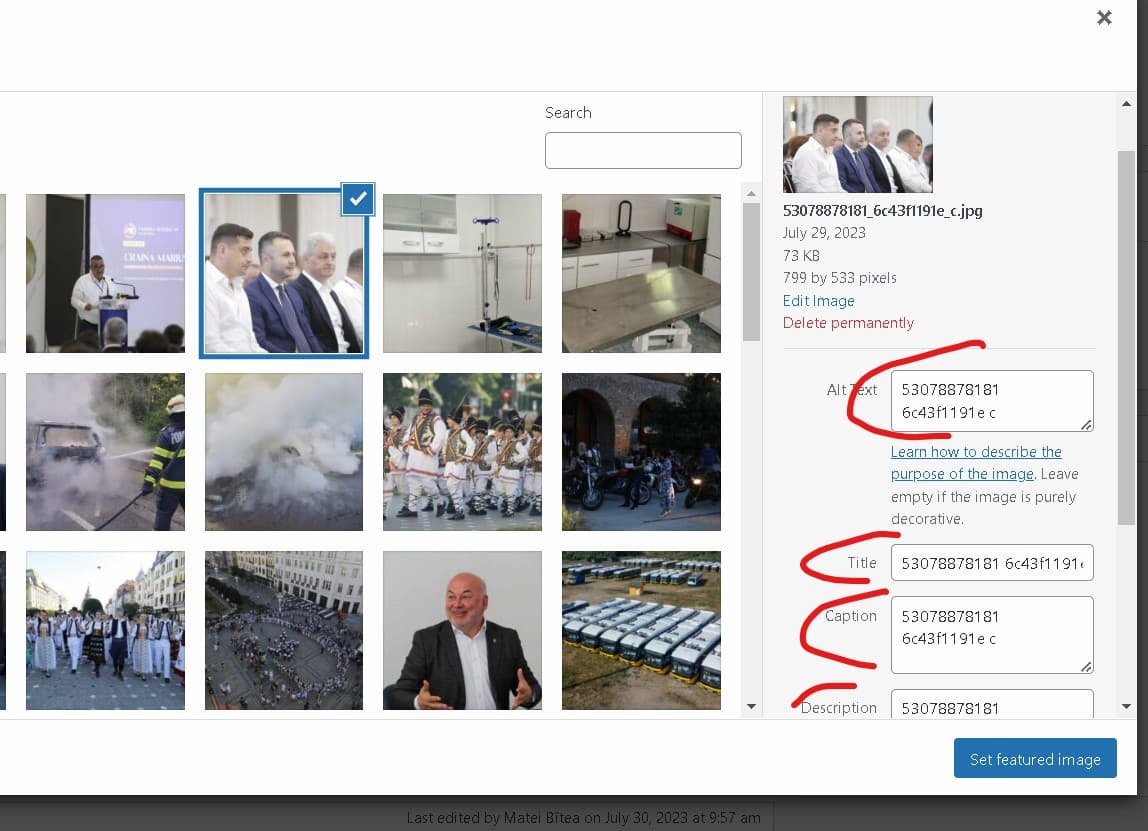The width and height of the screenshot is (1148, 831).
Task: Select the aerial bus parking lot thumbnail
Action: pyautogui.click(x=641, y=630)
